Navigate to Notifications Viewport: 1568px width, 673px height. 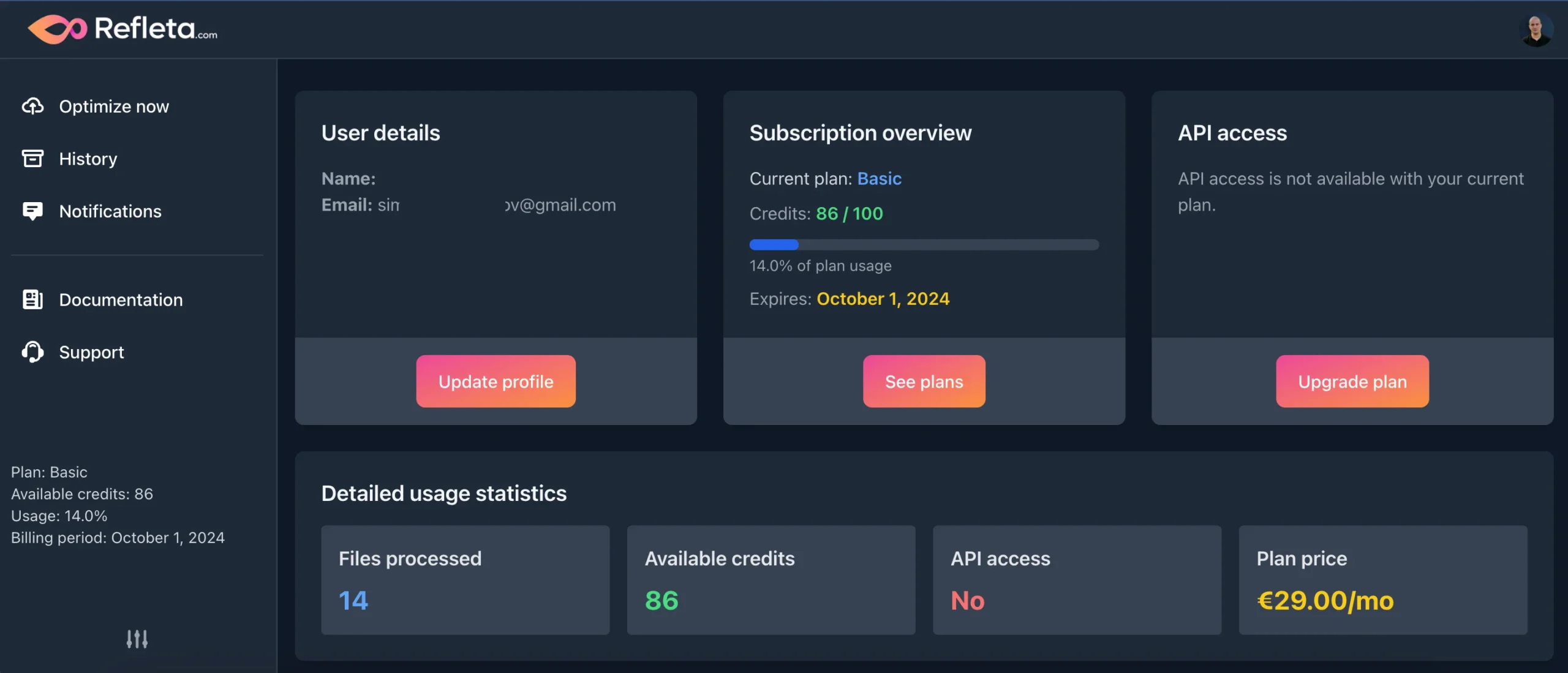(110, 211)
